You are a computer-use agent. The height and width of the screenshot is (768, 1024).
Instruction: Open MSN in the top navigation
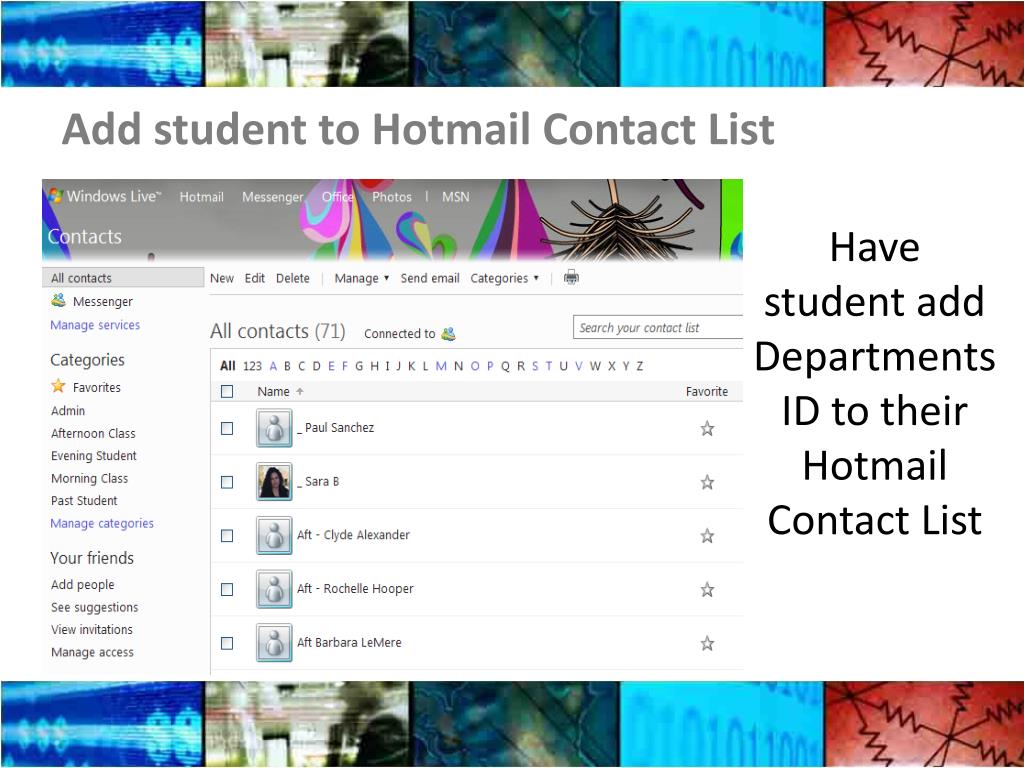click(x=456, y=197)
